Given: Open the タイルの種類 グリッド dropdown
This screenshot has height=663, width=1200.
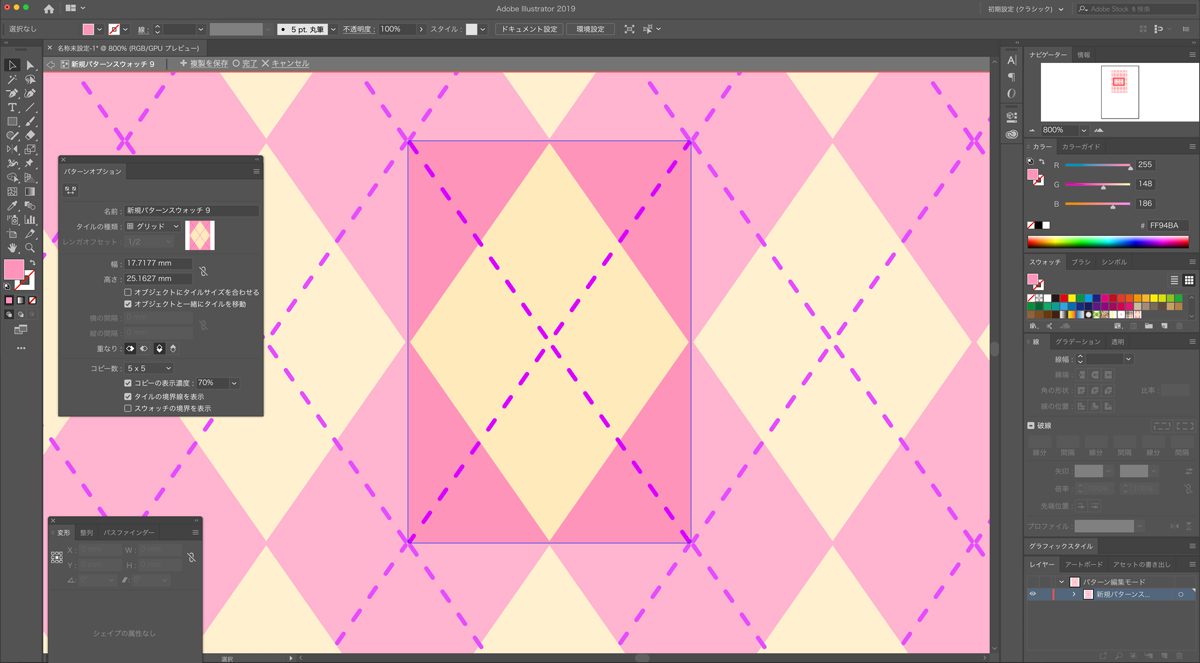Looking at the screenshot, I should click(x=153, y=227).
